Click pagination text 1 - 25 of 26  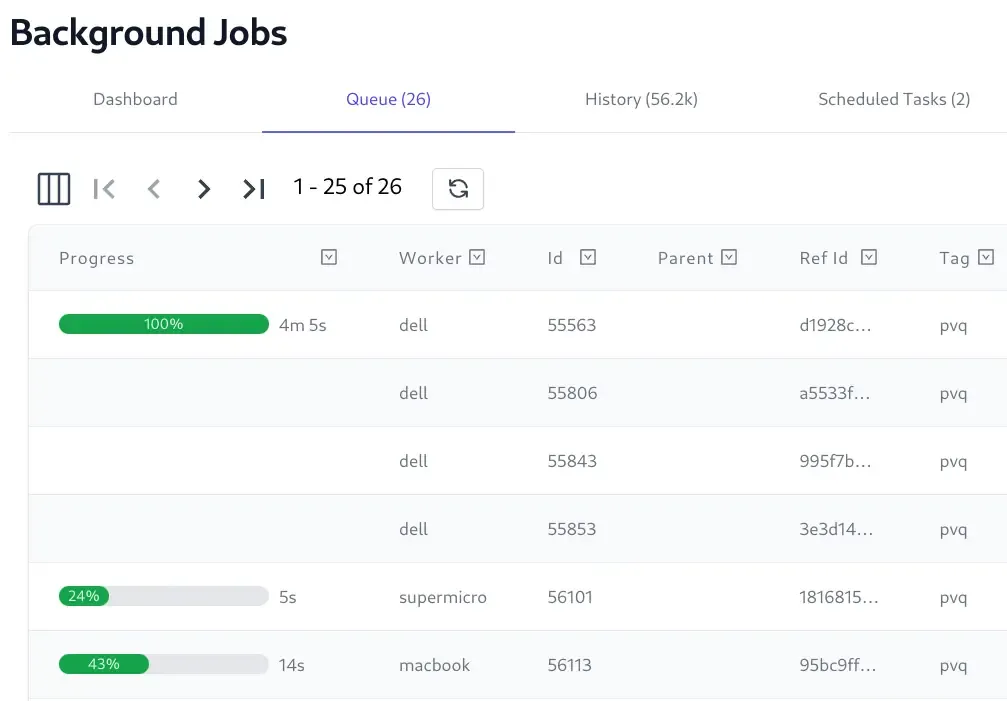(347, 187)
